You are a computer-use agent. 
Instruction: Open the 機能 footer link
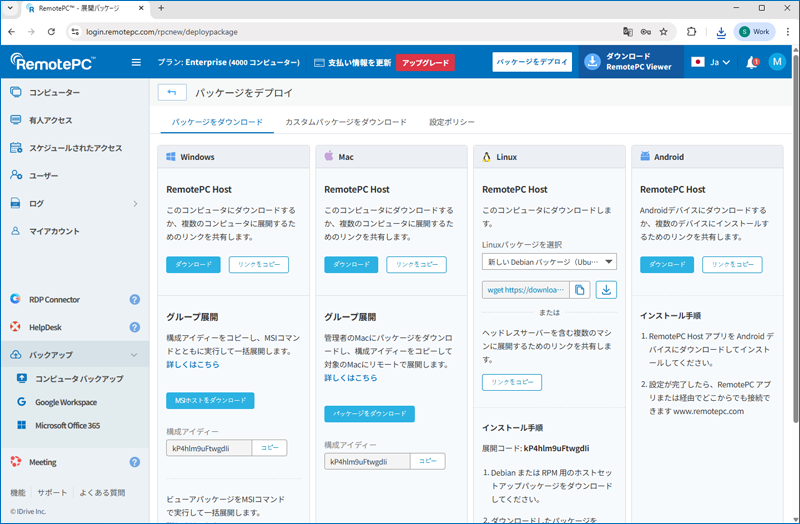(x=18, y=492)
